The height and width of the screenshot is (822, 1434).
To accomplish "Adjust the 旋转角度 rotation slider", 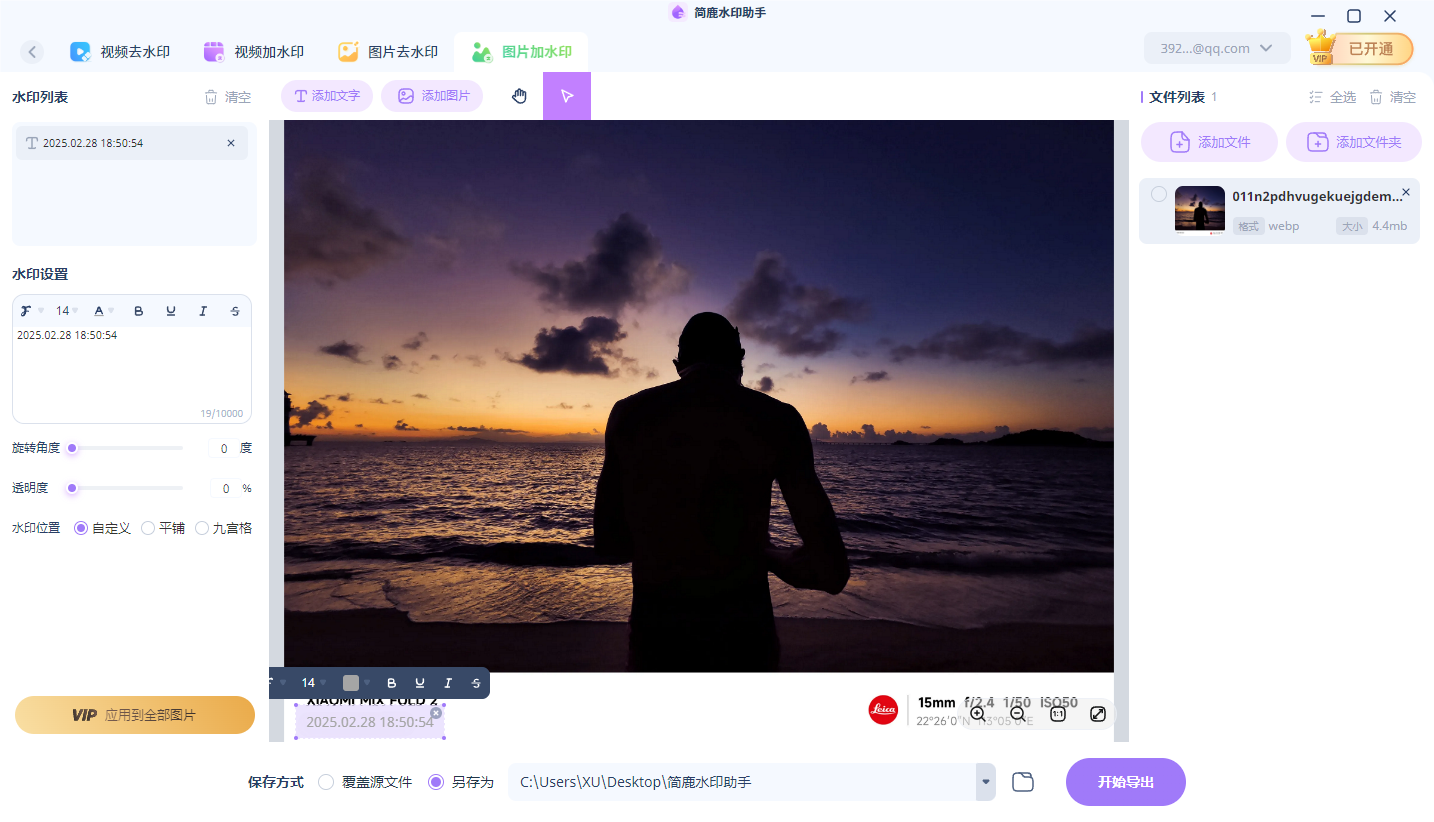I will point(70,448).
